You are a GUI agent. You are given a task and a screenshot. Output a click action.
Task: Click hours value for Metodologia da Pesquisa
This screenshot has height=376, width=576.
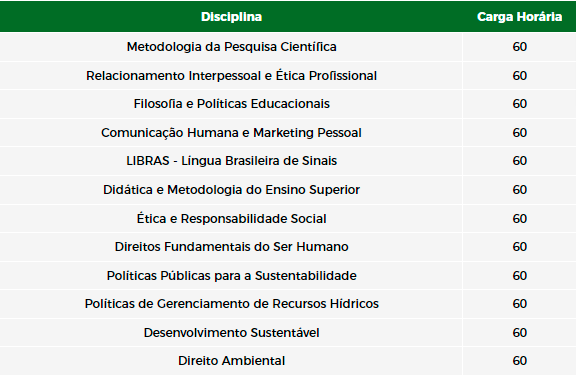click(519, 47)
